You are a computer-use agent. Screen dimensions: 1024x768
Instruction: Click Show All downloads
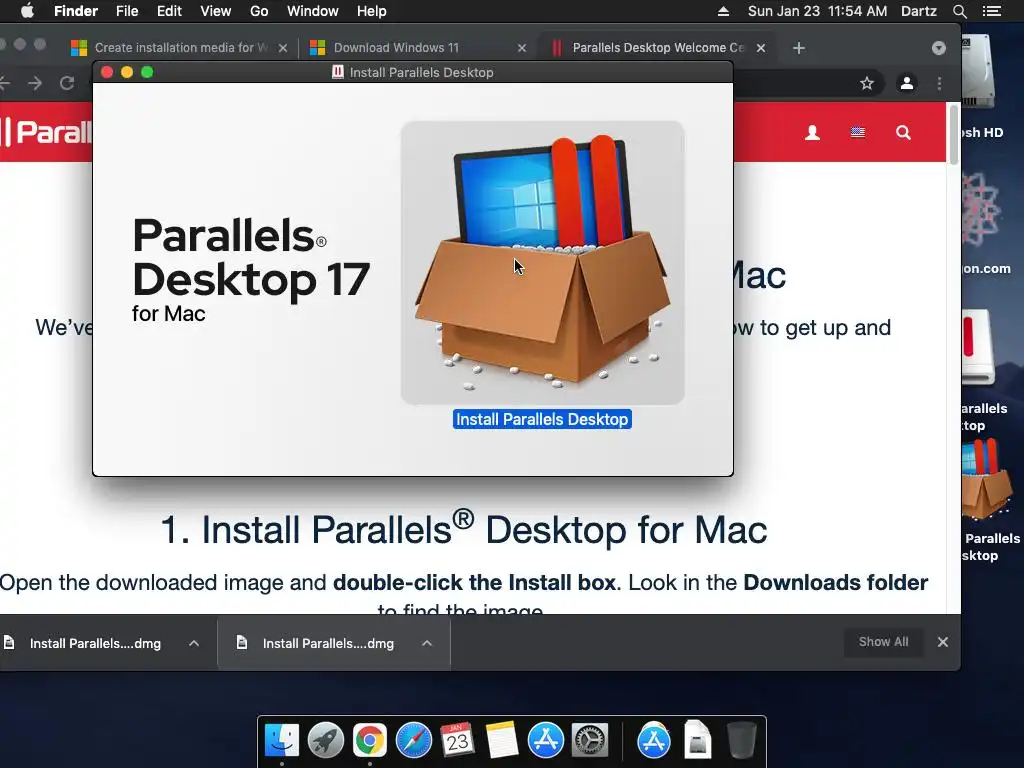[884, 642]
